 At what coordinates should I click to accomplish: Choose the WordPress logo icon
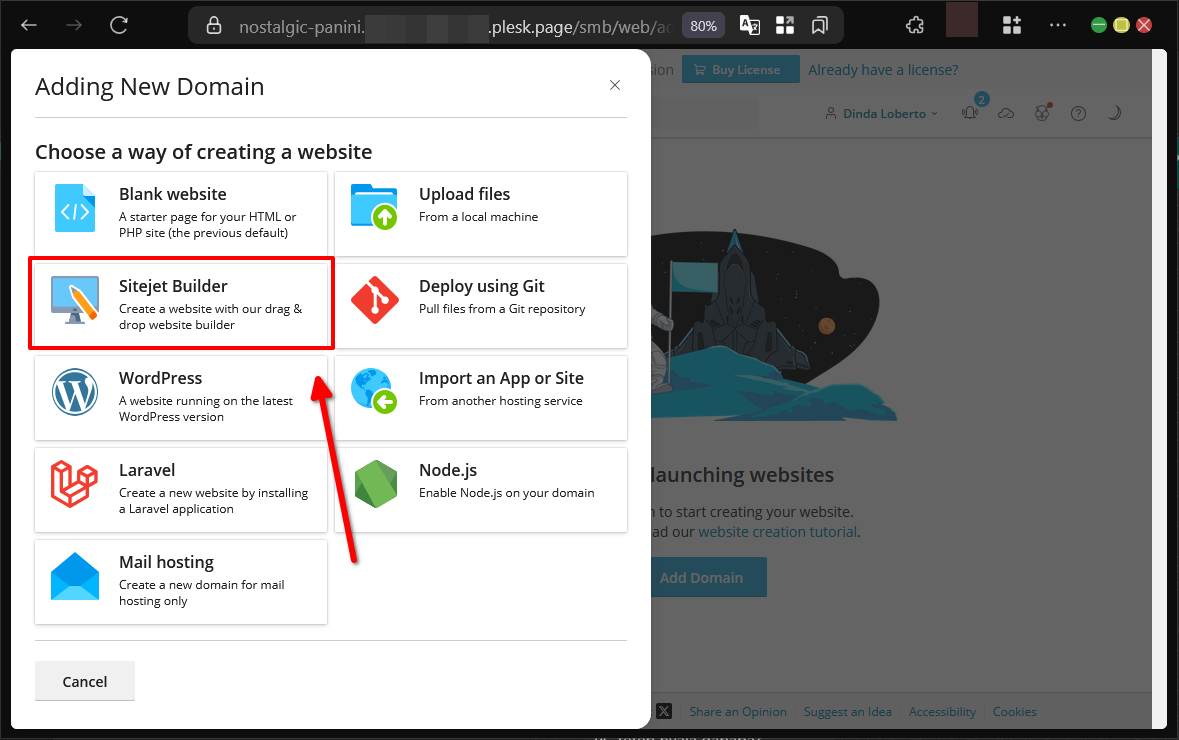coord(75,392)
